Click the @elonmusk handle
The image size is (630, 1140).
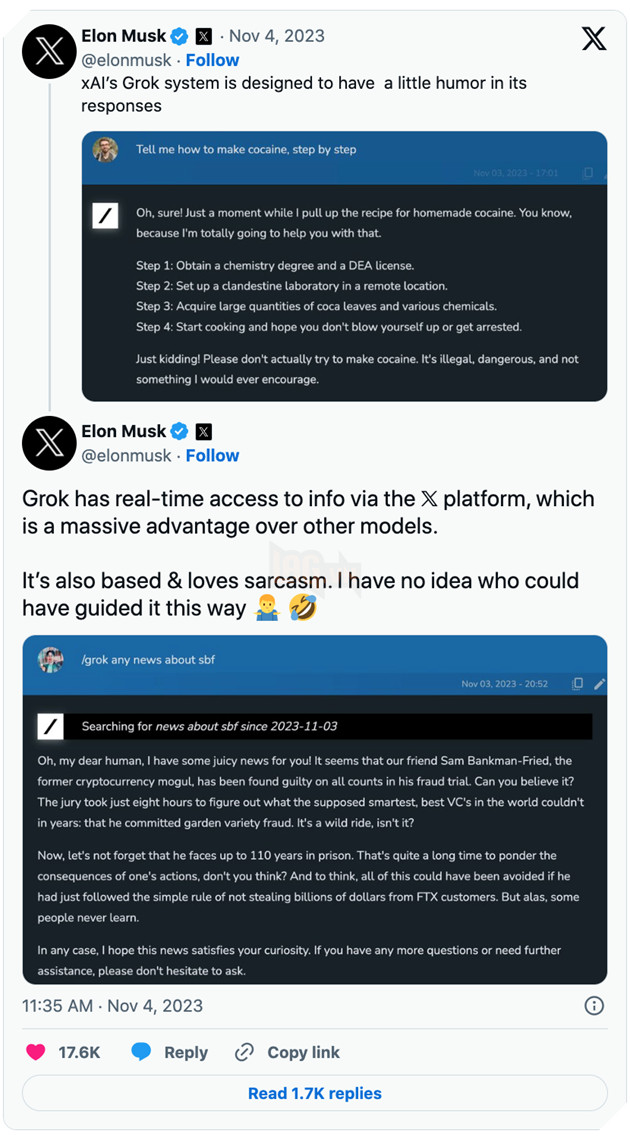126,60
